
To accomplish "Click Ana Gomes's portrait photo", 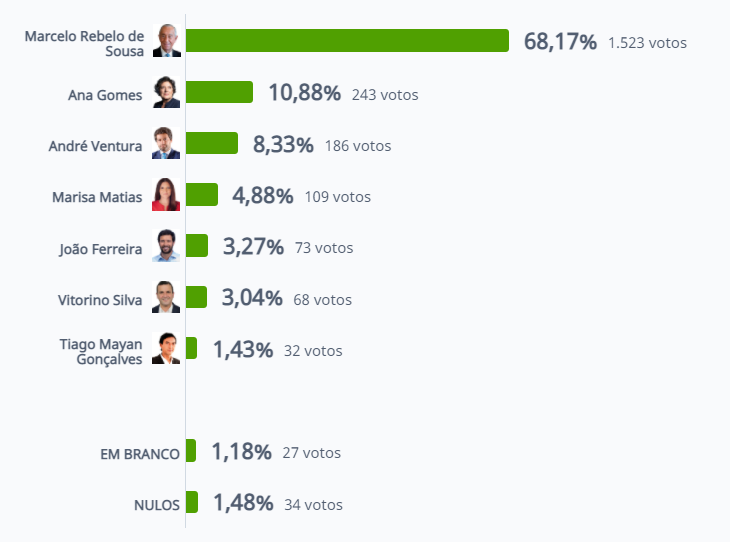I will (x=166, y=92).
